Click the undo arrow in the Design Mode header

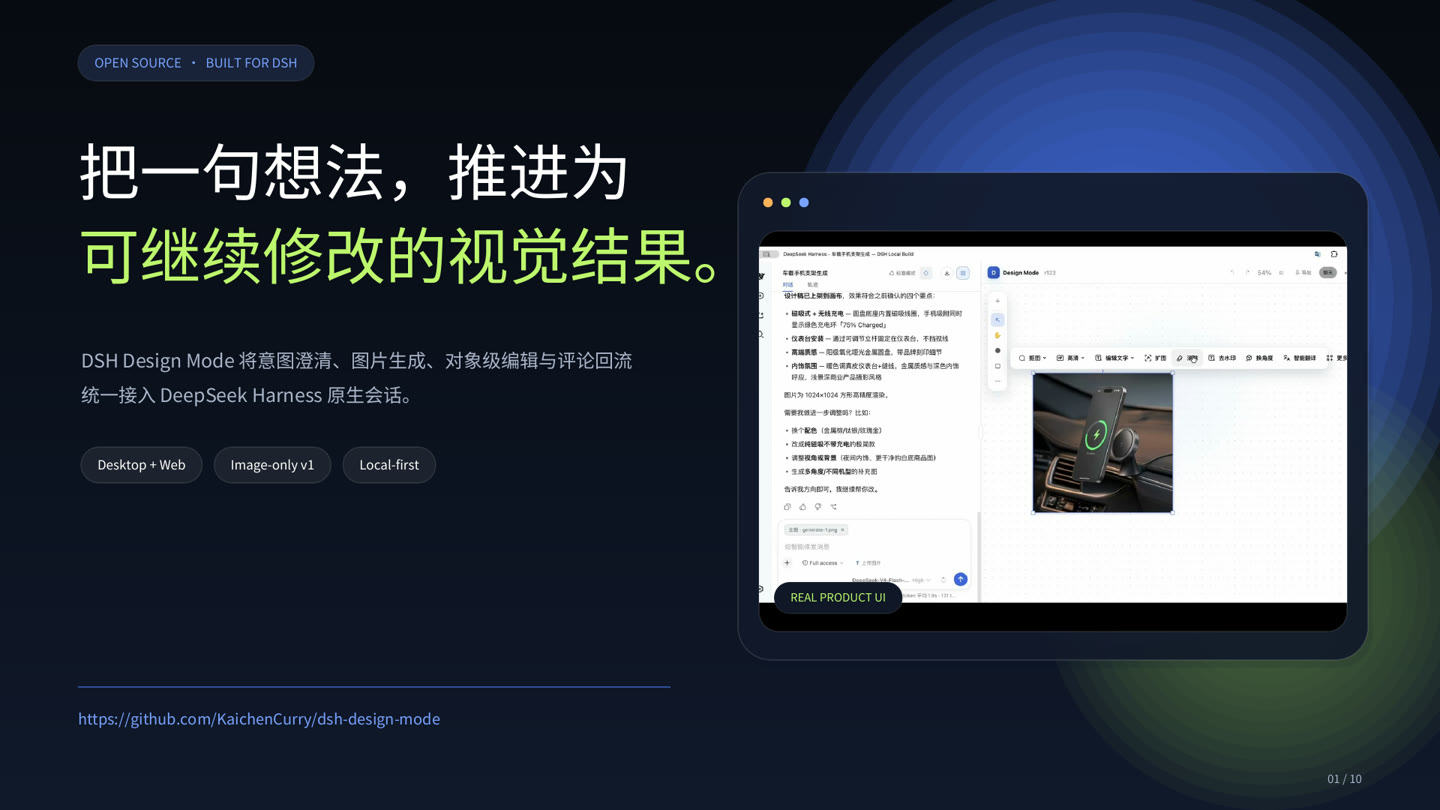[1232, 273]
